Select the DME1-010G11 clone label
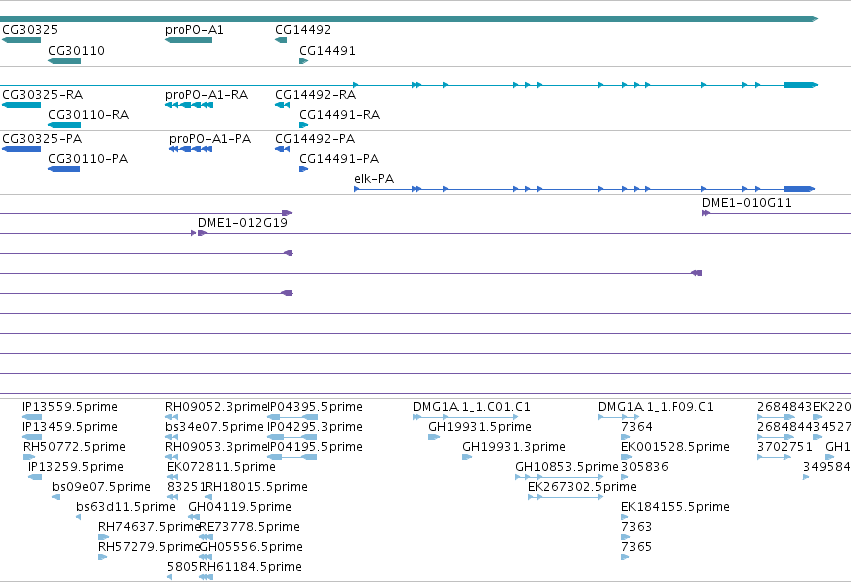 click(x=746, y=203)
